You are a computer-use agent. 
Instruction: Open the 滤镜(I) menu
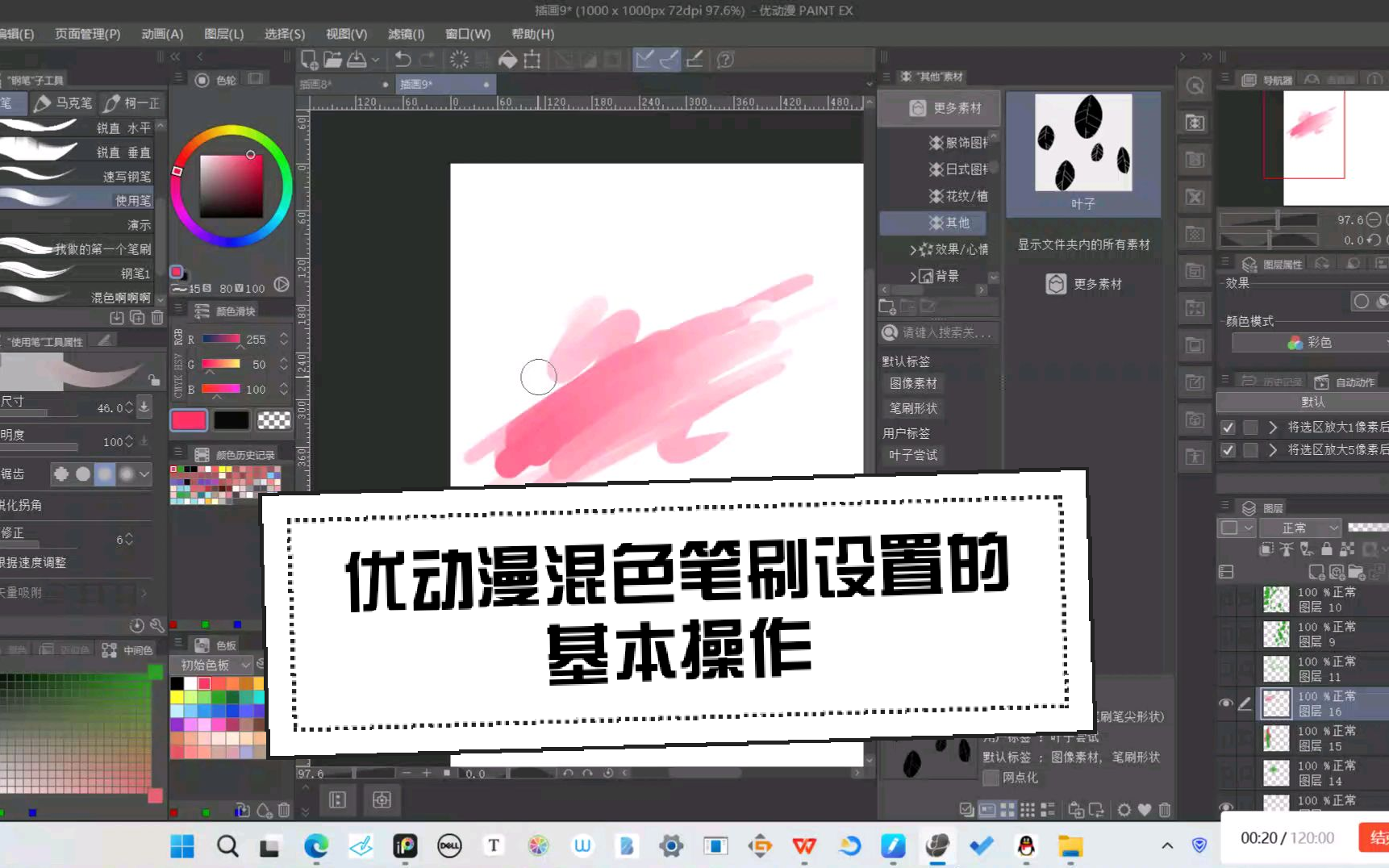coord(406,34)
